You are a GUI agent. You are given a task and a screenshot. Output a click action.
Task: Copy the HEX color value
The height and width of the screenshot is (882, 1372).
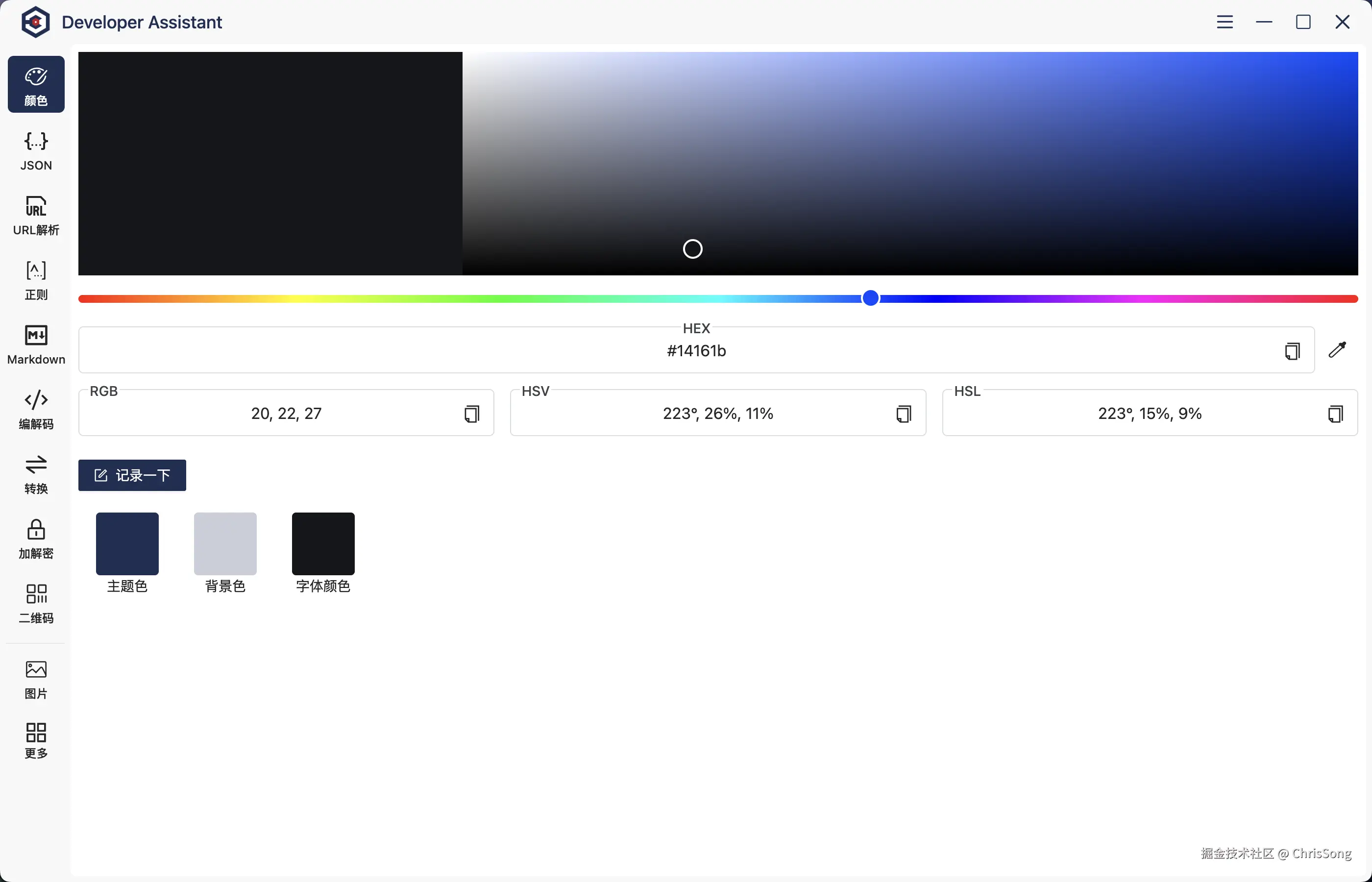pos(1292,351)
